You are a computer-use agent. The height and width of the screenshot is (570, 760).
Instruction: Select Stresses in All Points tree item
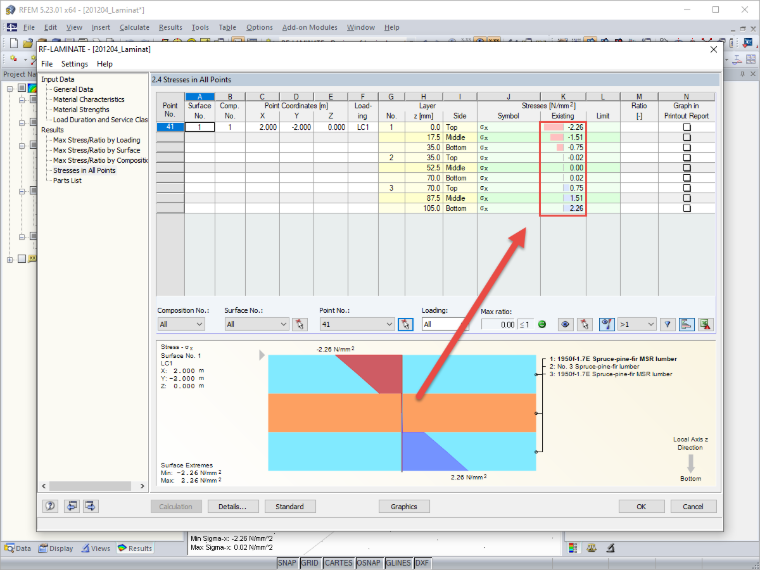(84, 170)
